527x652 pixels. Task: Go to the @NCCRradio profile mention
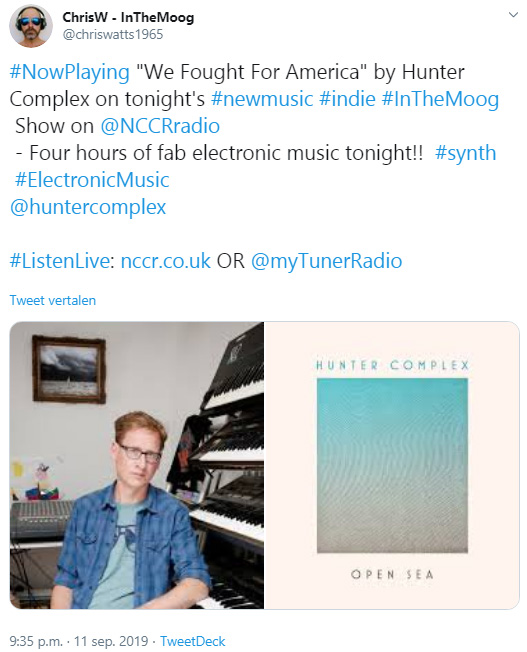click(160, 126)
